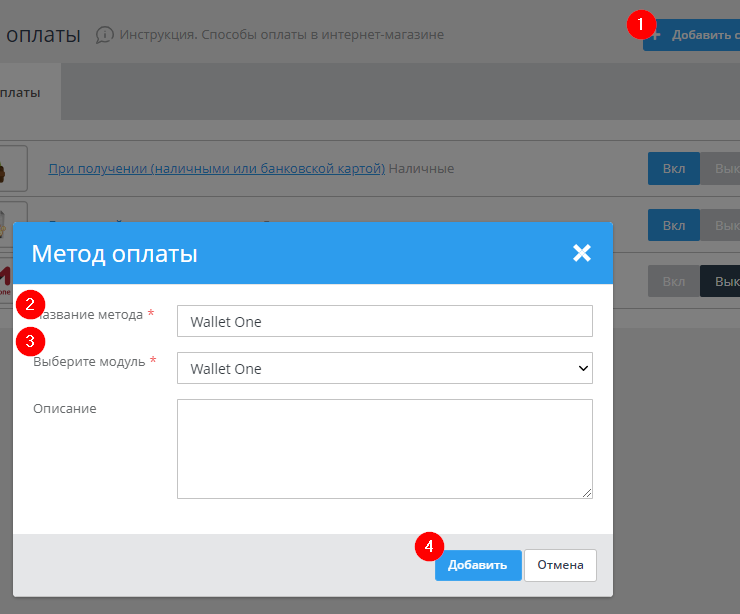Screen dimensions: 740x614
Task: Enable first payment method with Вкл
Action: coord(674,168)
